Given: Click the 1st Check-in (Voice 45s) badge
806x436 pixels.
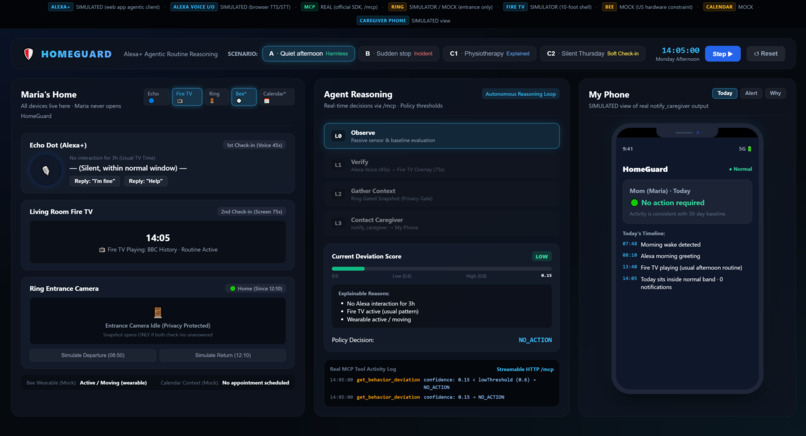Looking at the screenshot, I should pyautogui.click(x=254, y=145).
